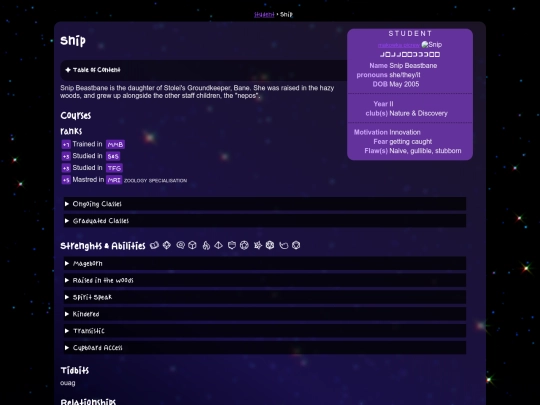
Task: Click the ZOOLOGY SPECIALISATION label
Action: tap(156, 180)
